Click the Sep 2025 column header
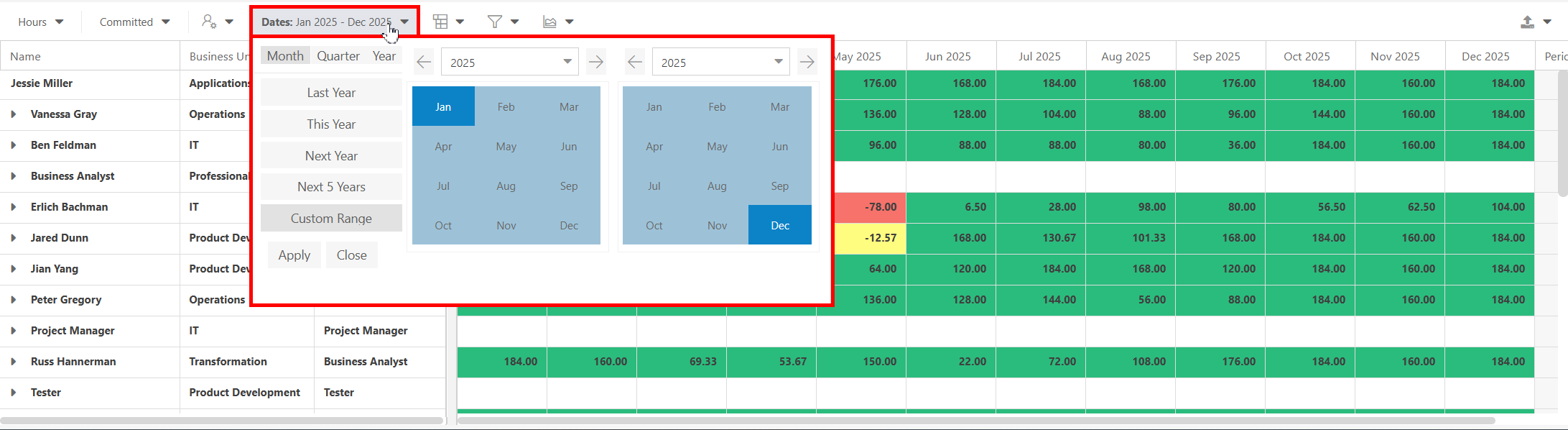Viewport: 1568px width, 430px height. point(1220,56)
